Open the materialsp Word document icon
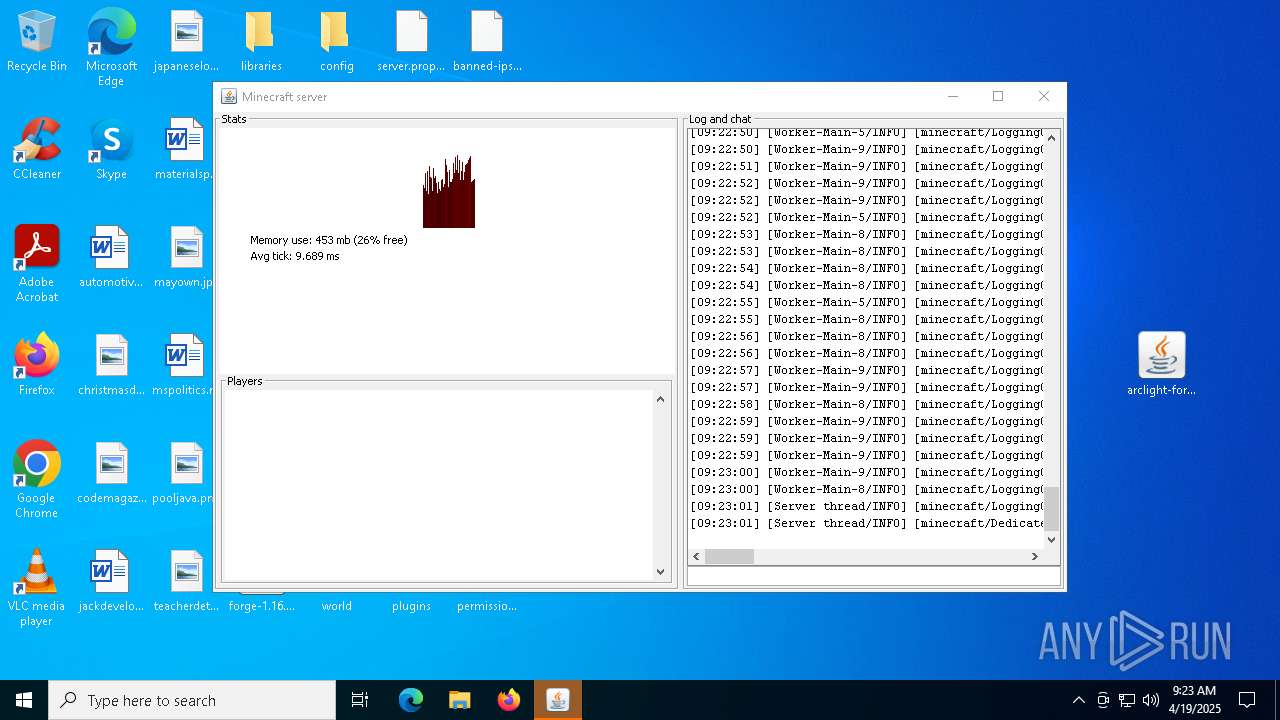This screenshot has width=1280, height=720. click(x=186, y=149)
